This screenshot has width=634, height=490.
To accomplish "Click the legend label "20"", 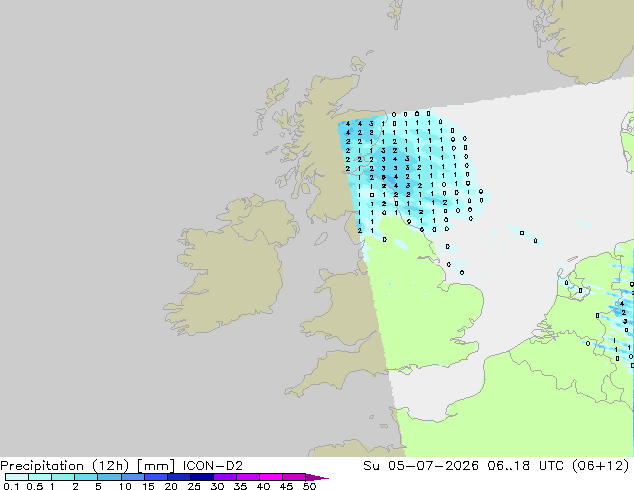I will pos(171,486).
